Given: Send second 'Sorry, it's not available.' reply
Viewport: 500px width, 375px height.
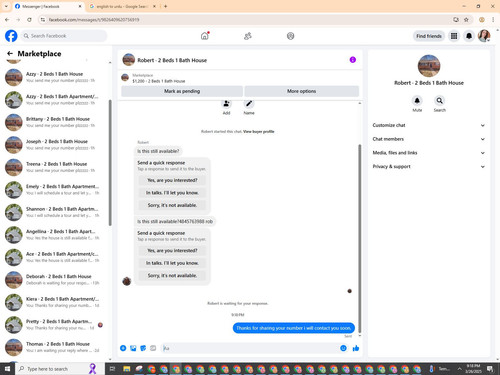Looking at the screenshot, I should point(172,276).
